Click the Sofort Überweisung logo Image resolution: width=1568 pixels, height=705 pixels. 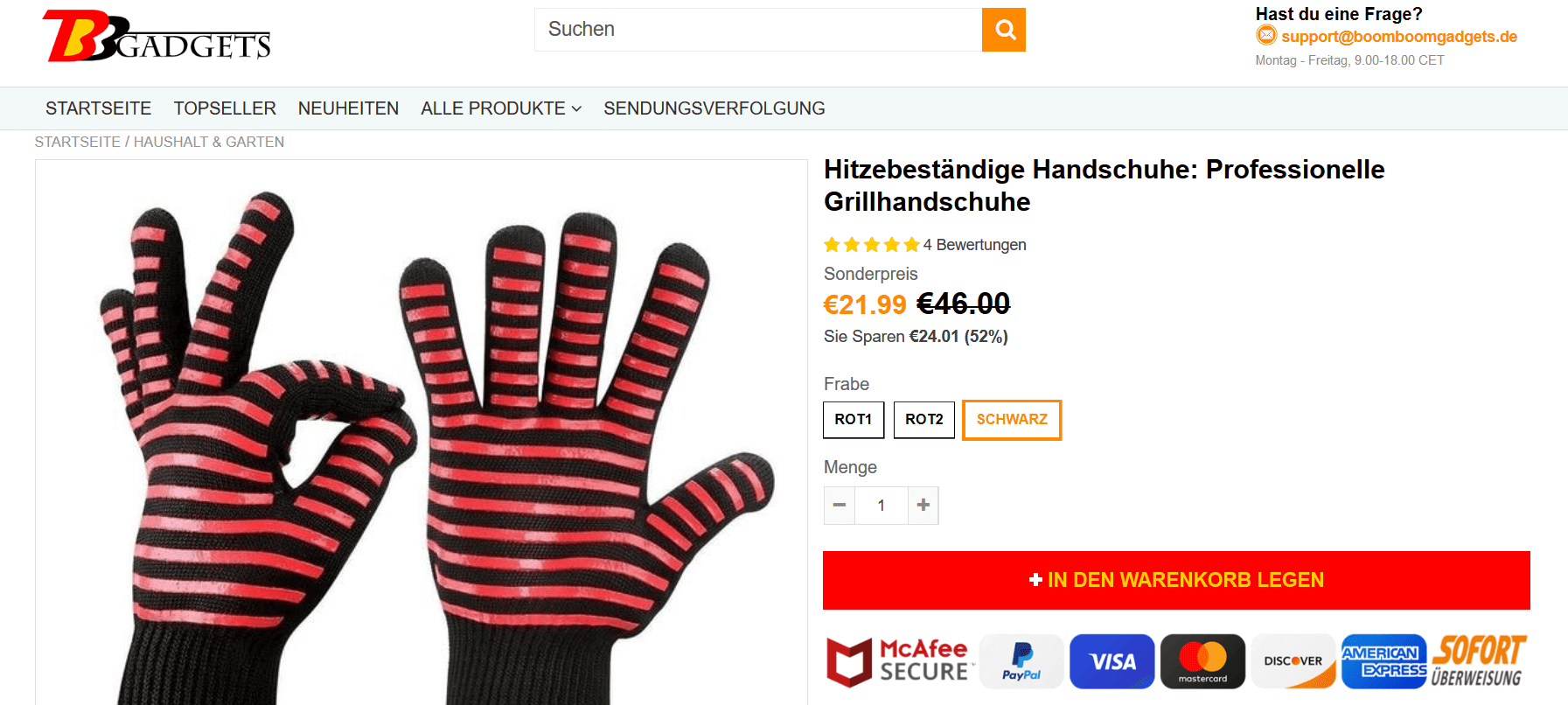tap(1479, 661)
